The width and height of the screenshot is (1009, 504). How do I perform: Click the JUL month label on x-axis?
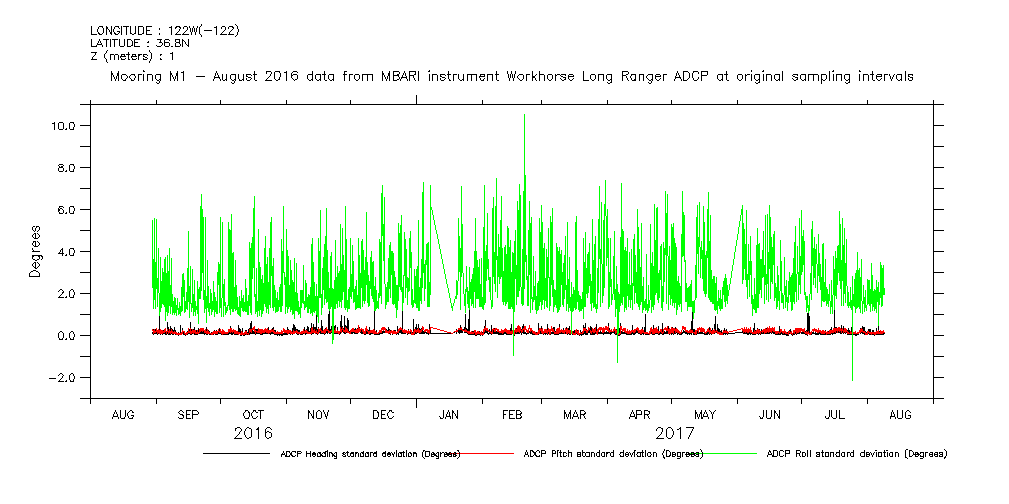click(835, 415)
